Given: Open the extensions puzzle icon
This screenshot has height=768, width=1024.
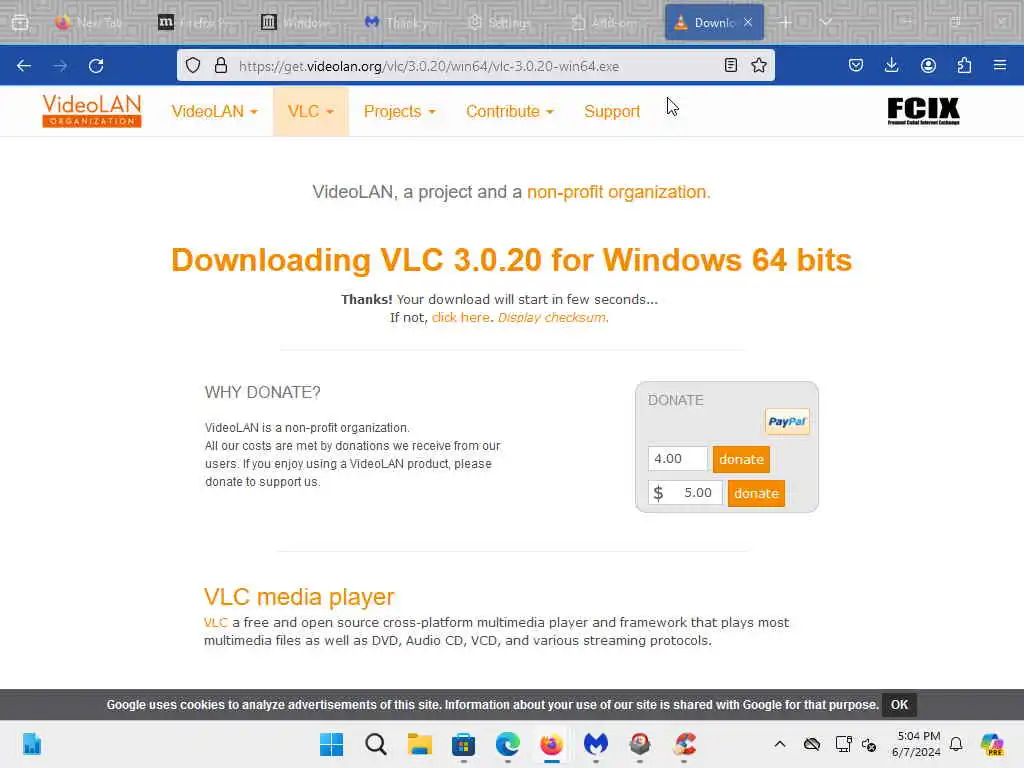Looking at the screenshot, I should [x=964, y=65].
